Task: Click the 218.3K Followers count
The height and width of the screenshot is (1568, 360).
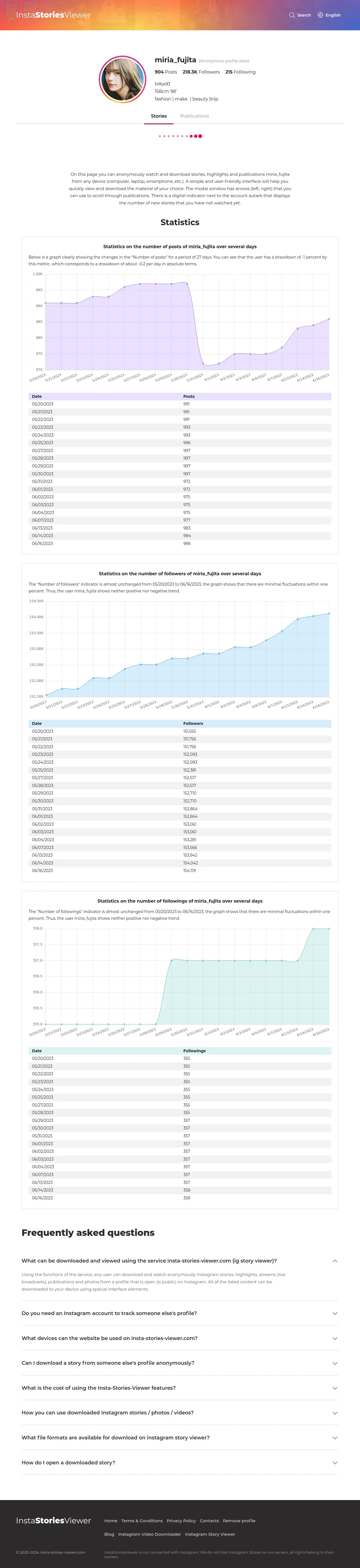Action: [201, 72]
